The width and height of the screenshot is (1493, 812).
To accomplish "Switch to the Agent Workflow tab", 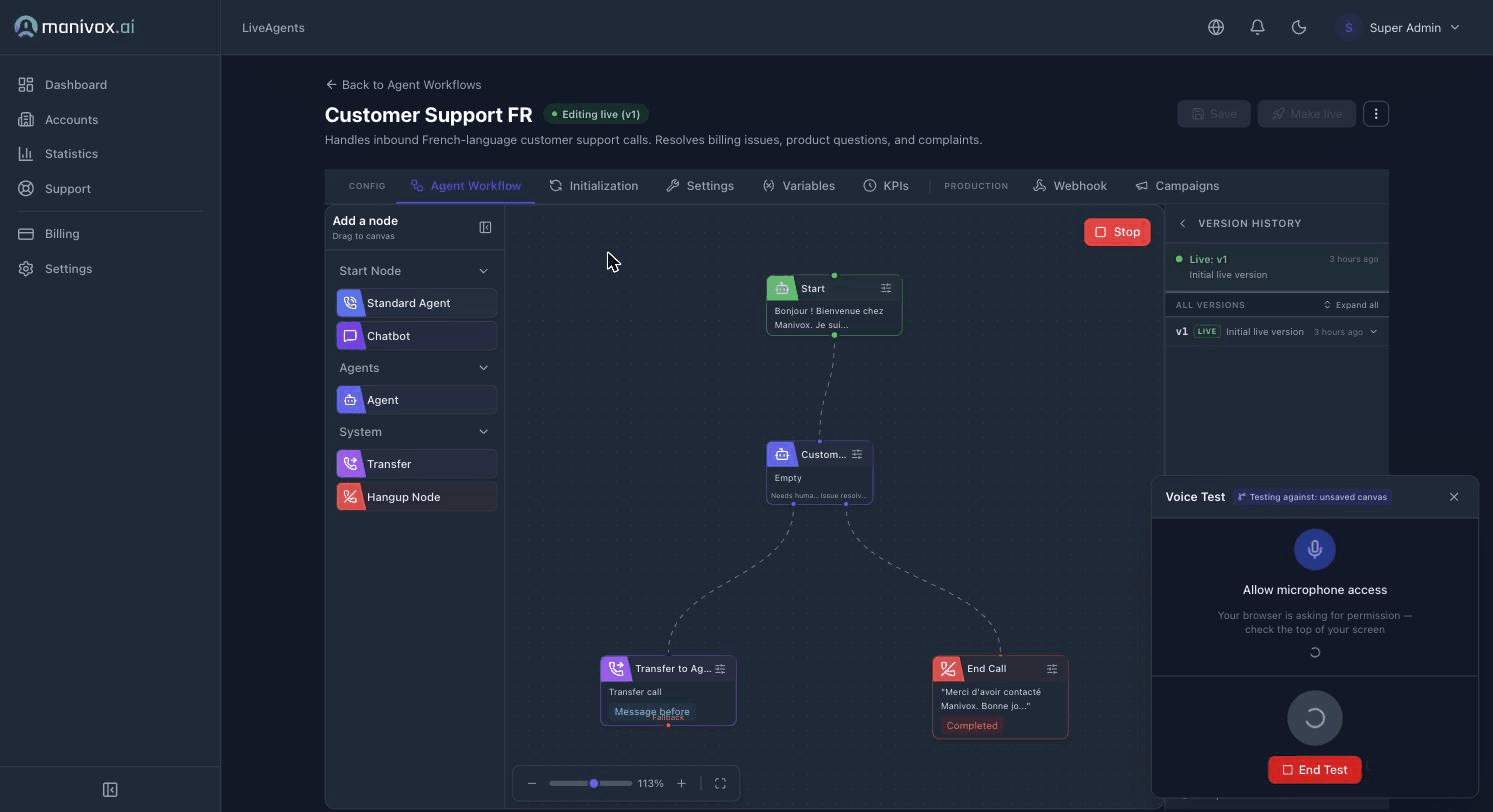I will (465, 186).
